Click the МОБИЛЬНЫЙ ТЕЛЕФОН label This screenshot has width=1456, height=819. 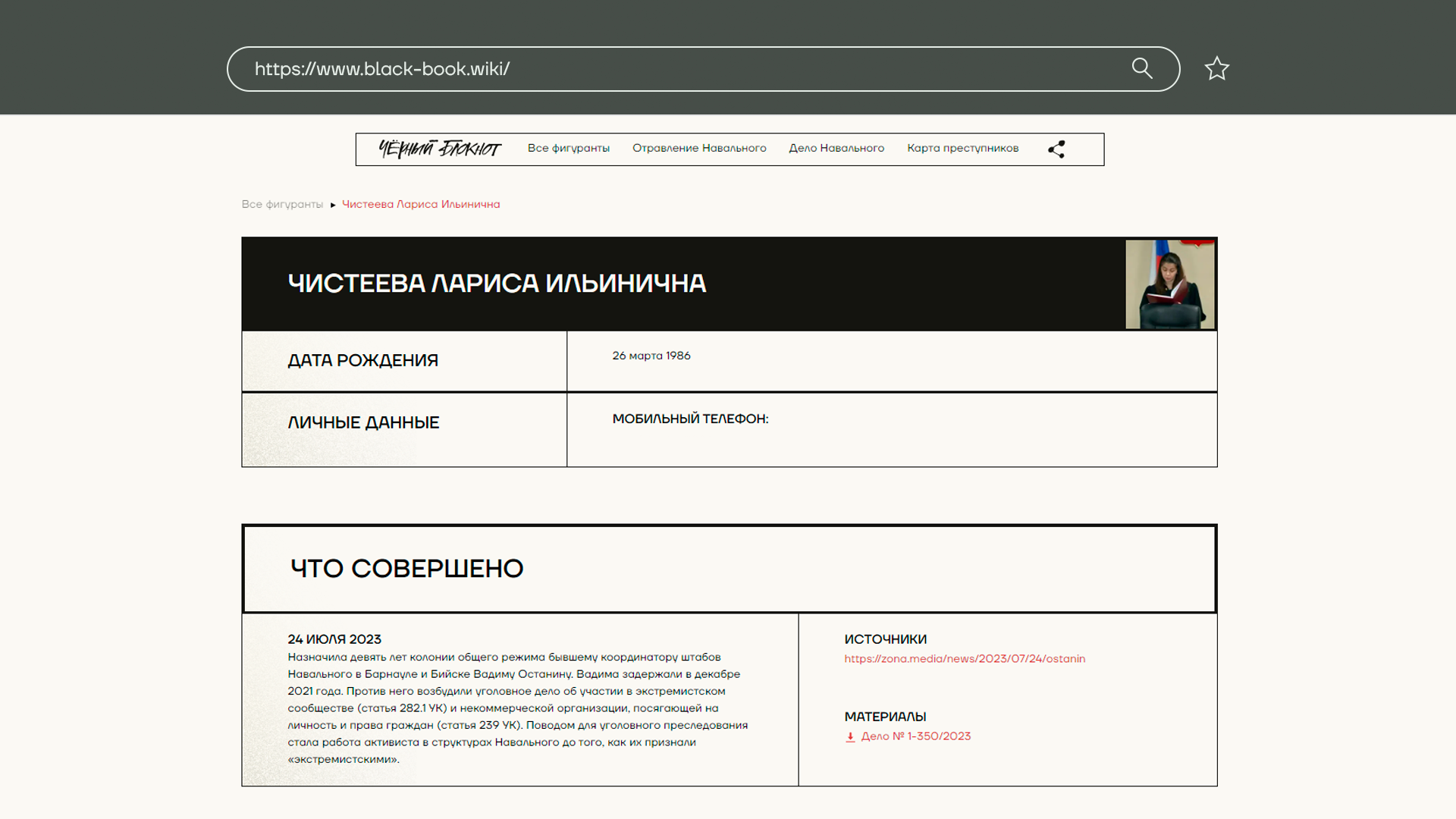690,419
